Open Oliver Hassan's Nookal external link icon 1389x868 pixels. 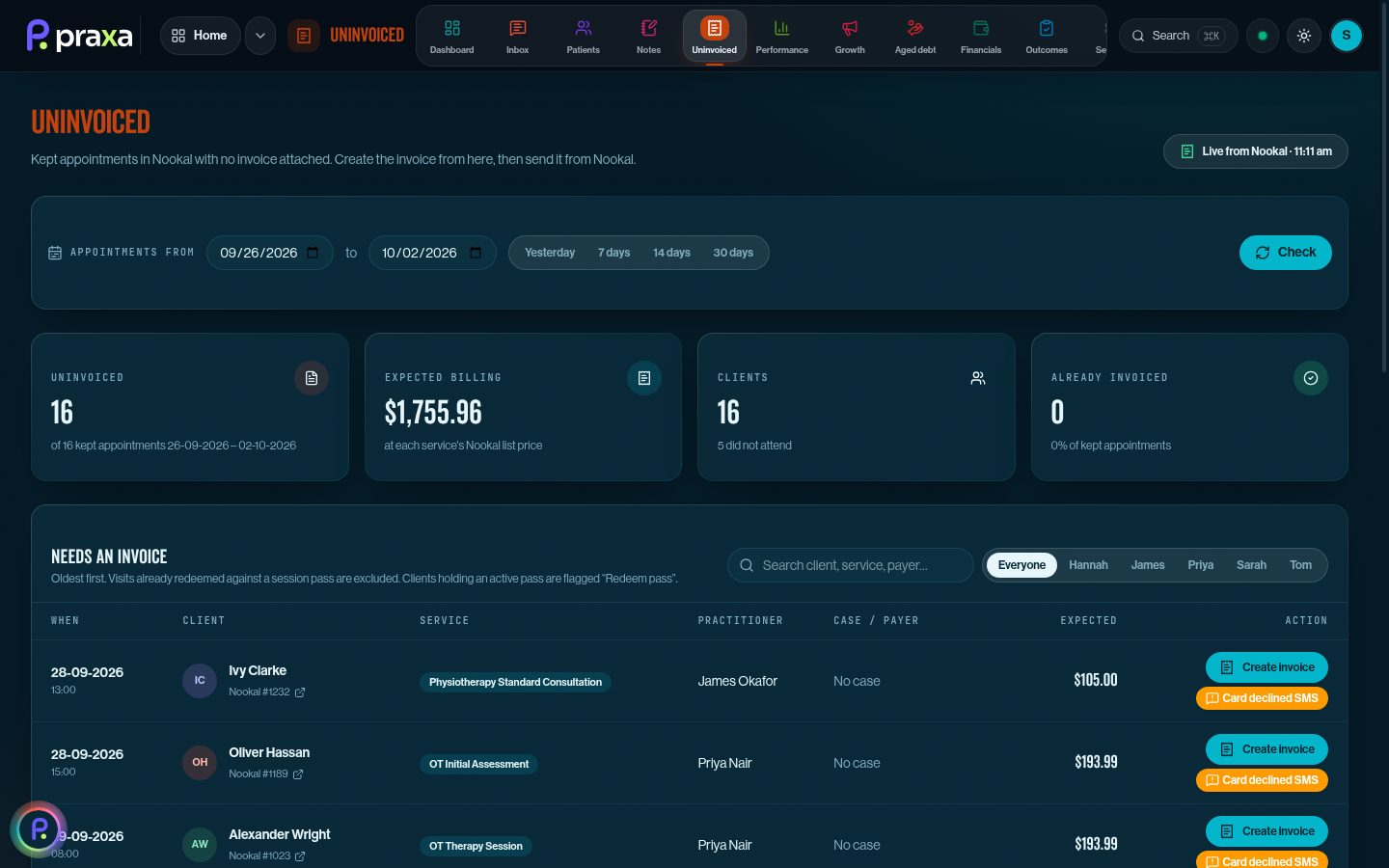coord(298,774)
